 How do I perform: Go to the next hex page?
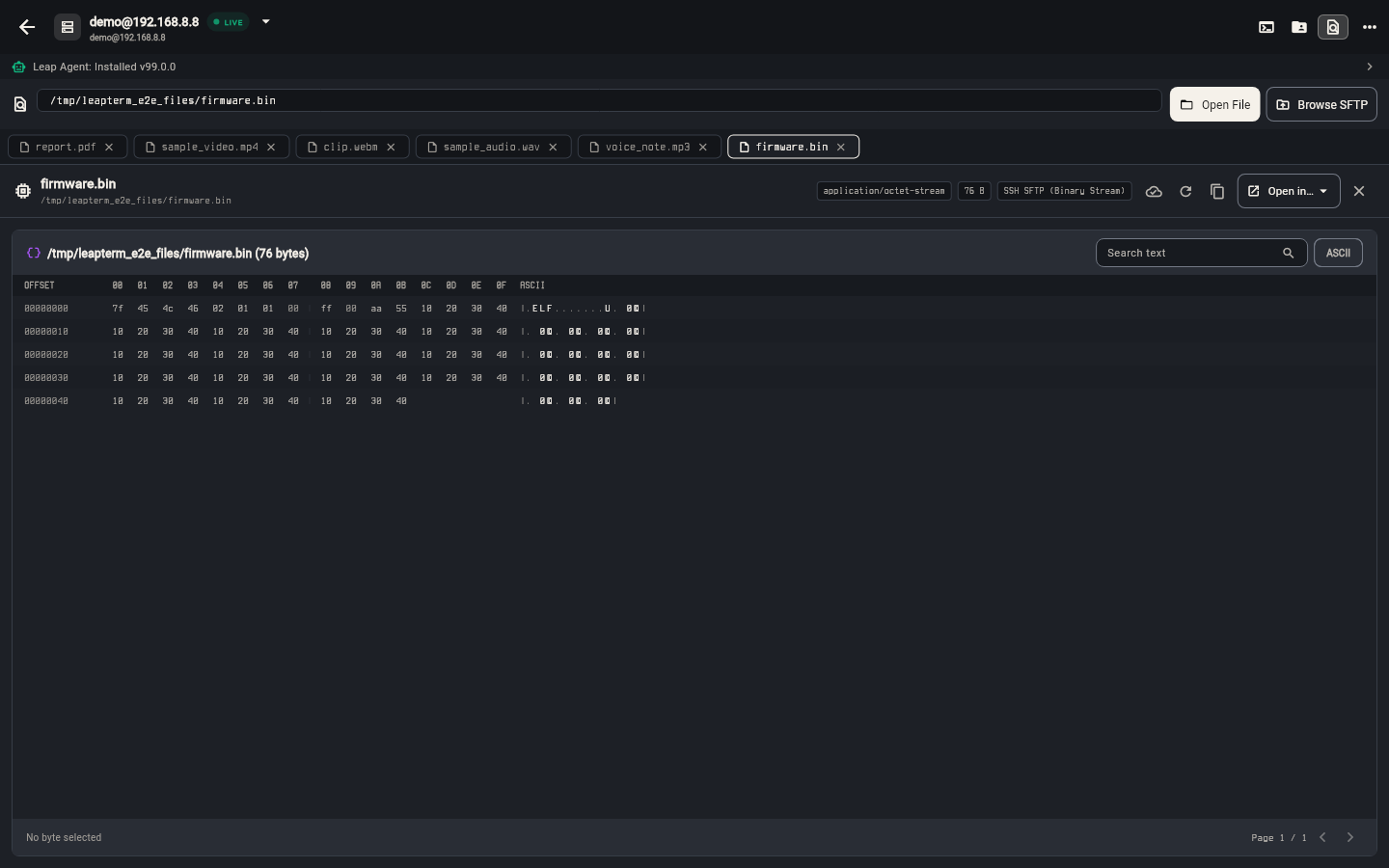(x=1350, y=837)
